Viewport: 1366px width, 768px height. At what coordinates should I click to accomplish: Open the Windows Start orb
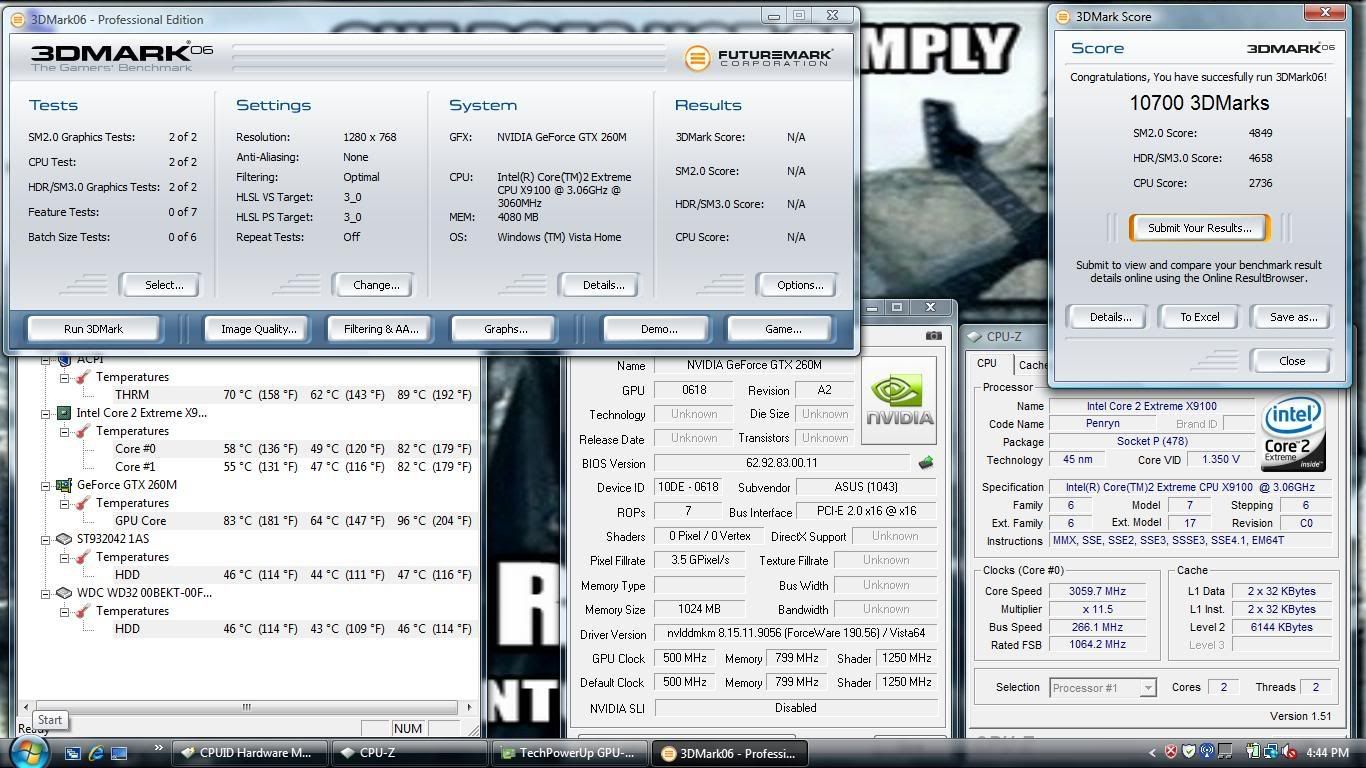pyautogui.click(x=30, y=752)
